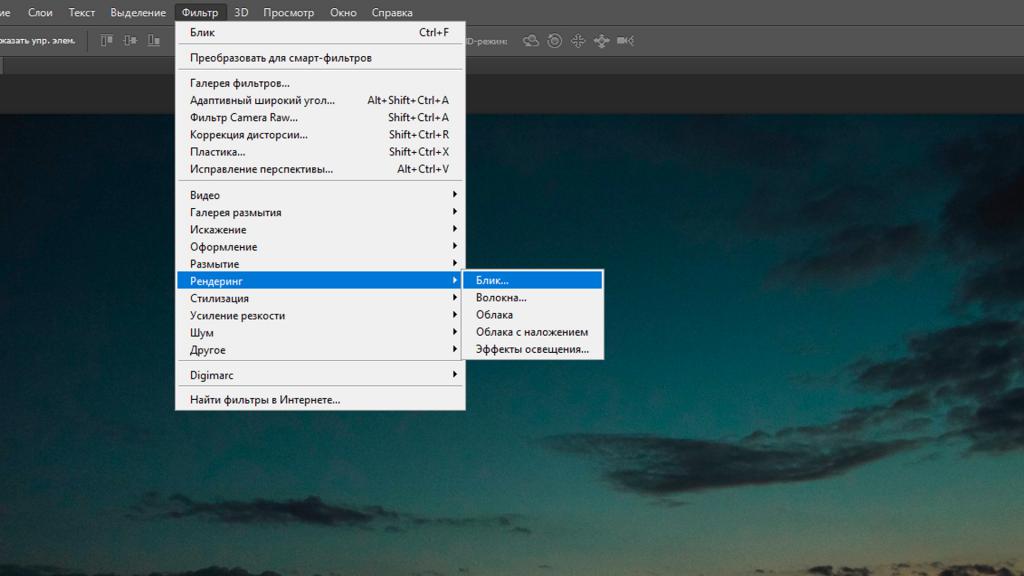This screenshot has width=1024, height=576.
Task: Select the 3D rotate mode icon
Action: [530, 41]
